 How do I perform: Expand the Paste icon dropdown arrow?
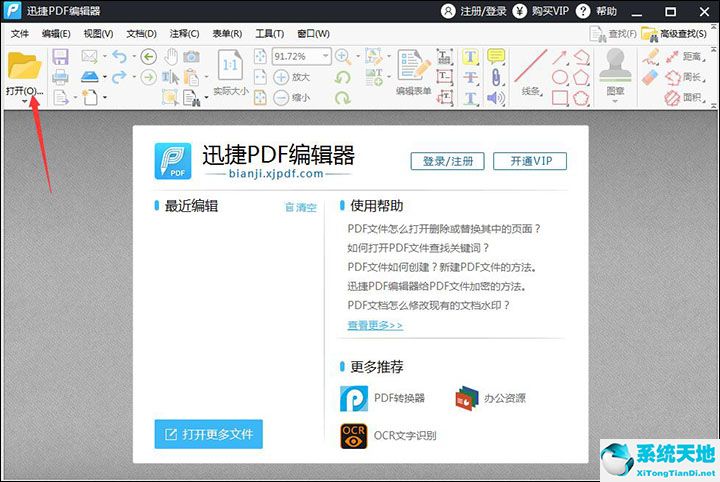pos(206,77)
